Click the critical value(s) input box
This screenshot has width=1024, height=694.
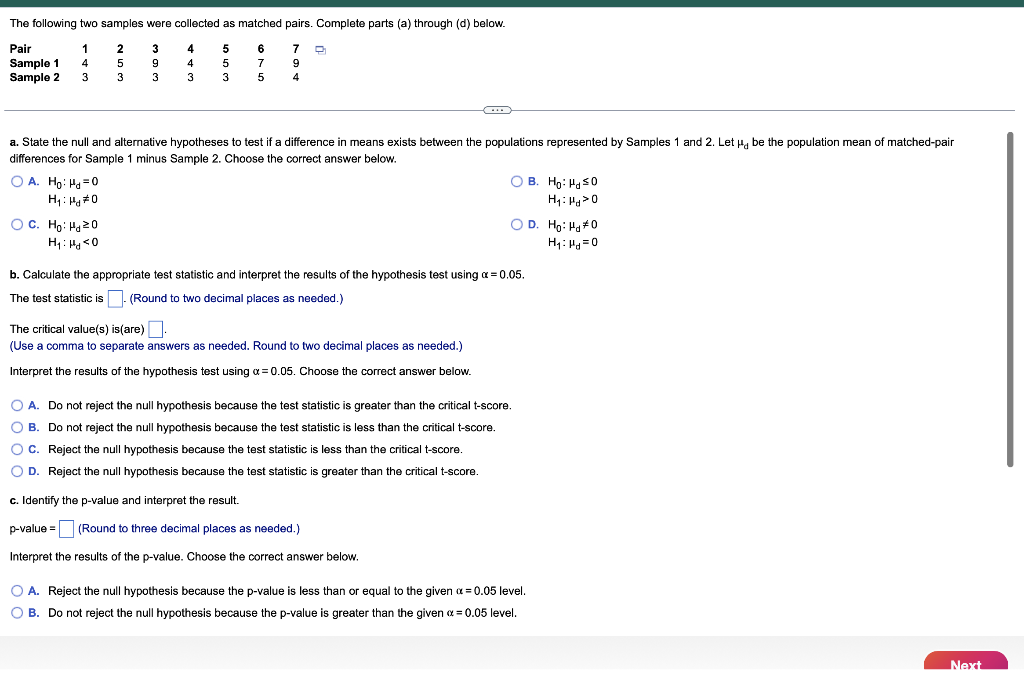[155, 330]
